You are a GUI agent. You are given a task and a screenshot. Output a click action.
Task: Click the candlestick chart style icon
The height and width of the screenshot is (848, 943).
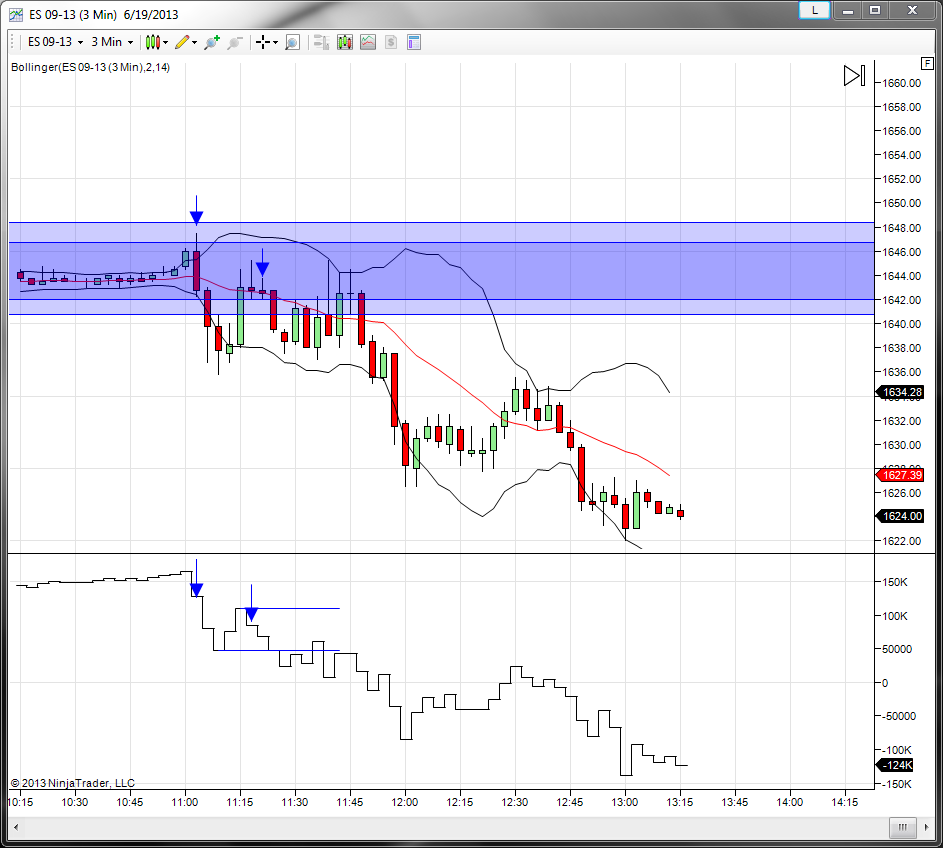[x=153, y=42]
